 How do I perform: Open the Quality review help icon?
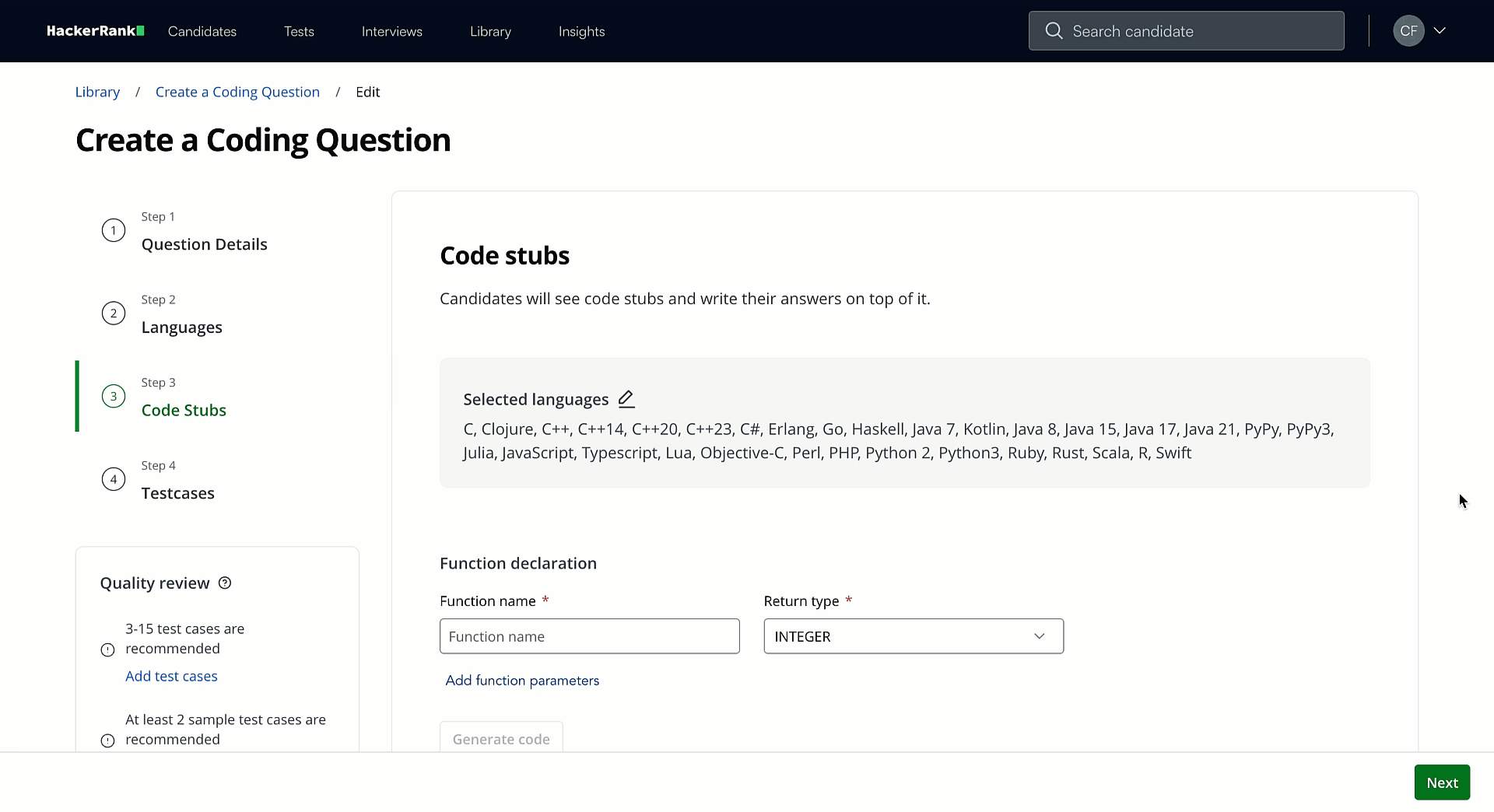pos(224,583)
